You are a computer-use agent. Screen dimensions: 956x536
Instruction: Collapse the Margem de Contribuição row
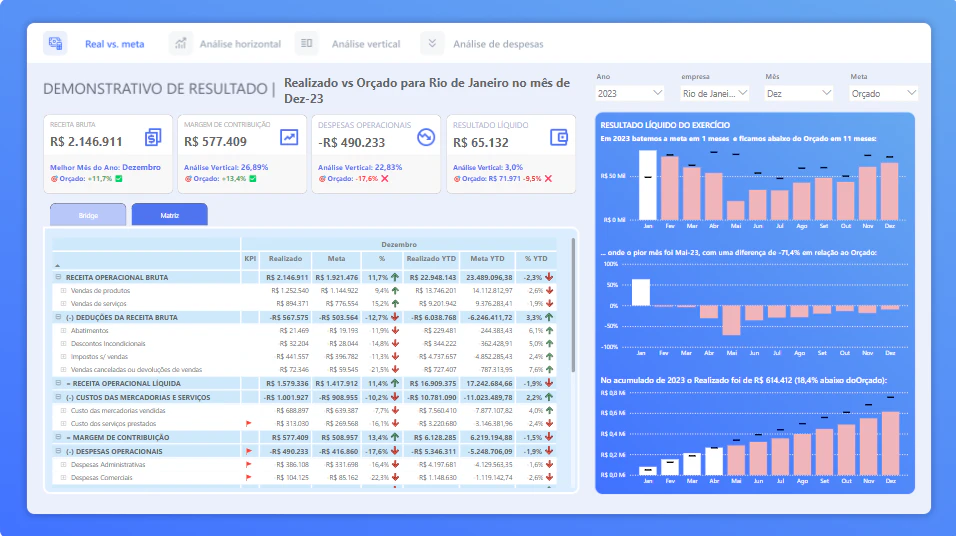(x=59, y=437)
